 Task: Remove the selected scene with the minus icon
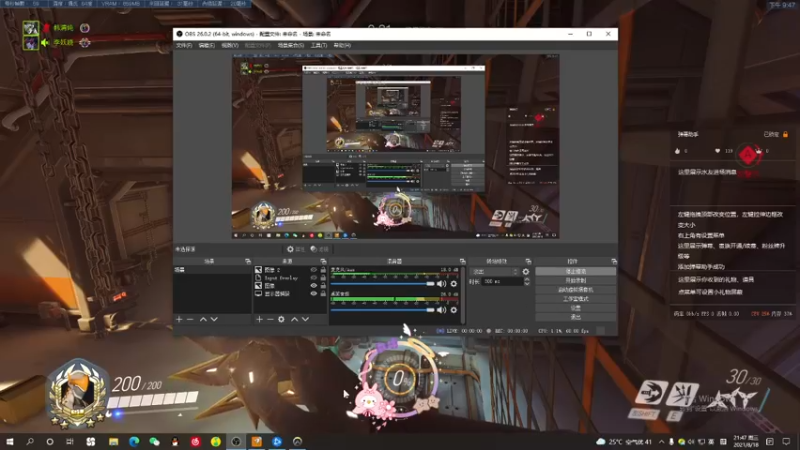coord(190,319)
